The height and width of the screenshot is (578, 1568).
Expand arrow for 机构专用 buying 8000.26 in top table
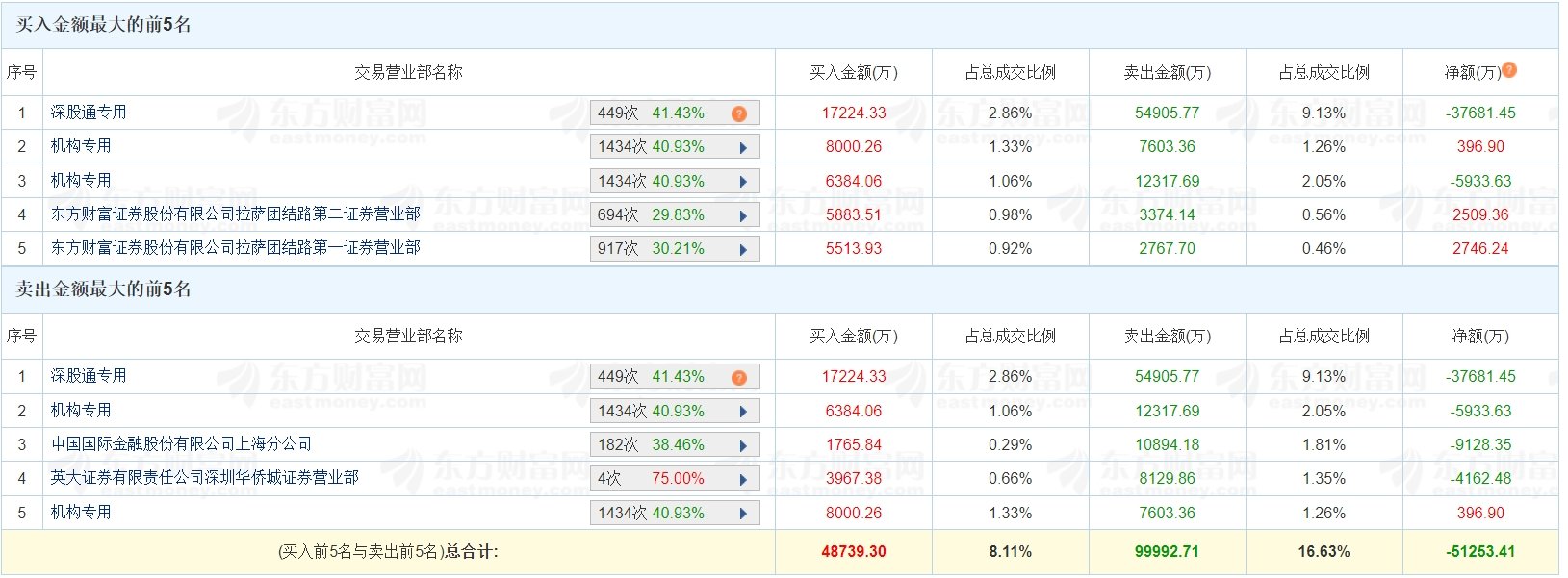[x=743, y=148]
